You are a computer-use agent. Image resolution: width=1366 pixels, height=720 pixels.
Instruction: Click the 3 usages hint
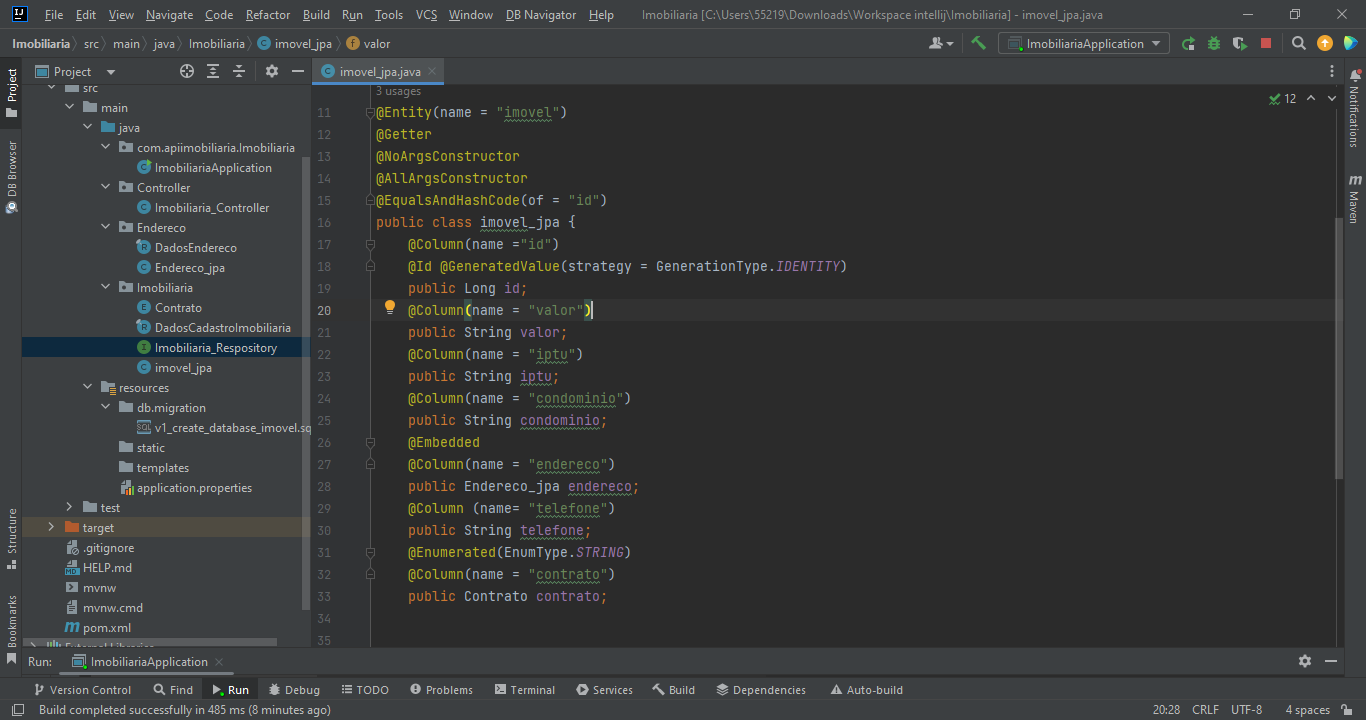pos(398,91)
